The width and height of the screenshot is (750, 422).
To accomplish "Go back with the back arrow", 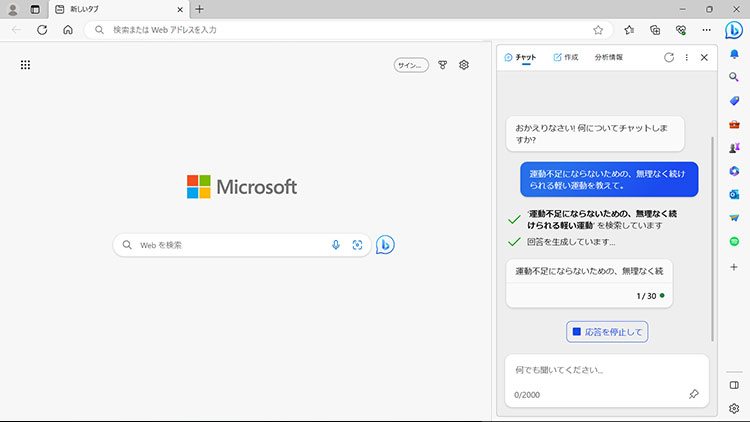I will click(16, 30).
